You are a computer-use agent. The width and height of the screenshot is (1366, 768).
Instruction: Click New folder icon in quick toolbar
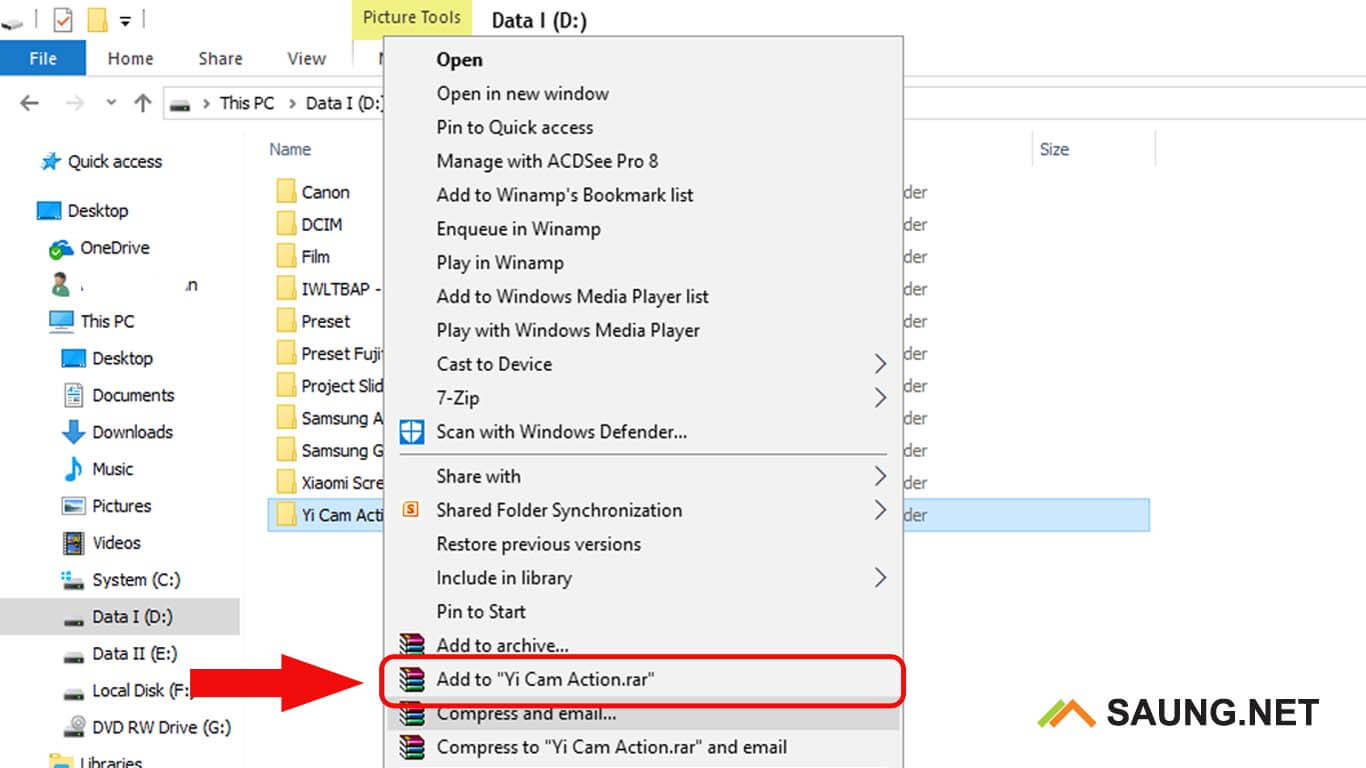click(97, 19)
